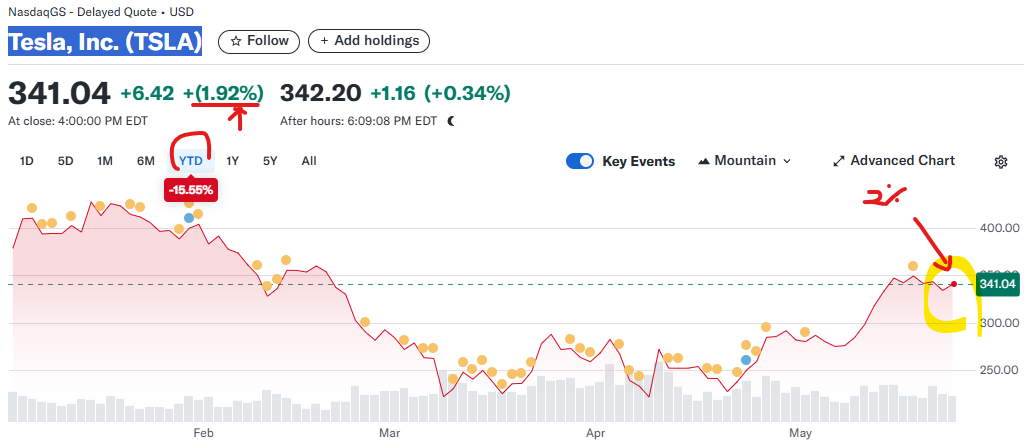Click the Feb x-axis label
This screenshot has height=448, width=1028.
[x=204, y=434]
